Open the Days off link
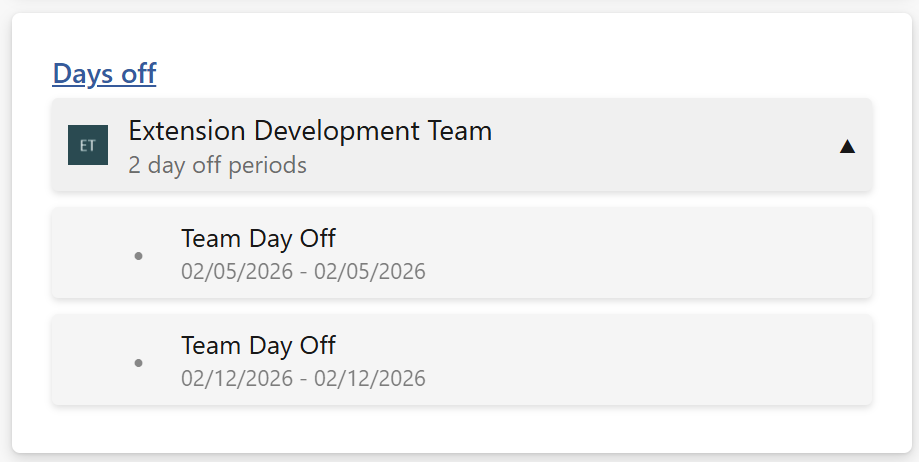 104,73
